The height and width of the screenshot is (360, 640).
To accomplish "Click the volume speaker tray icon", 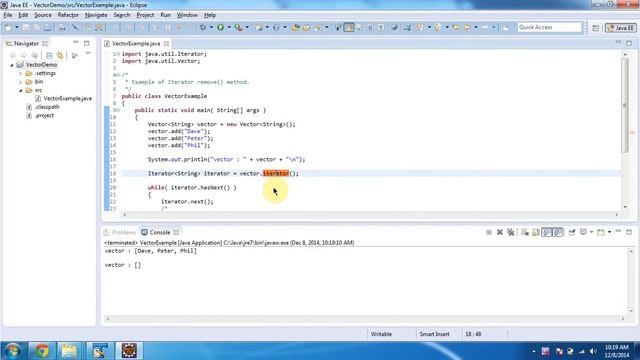I will coord(593,351).
